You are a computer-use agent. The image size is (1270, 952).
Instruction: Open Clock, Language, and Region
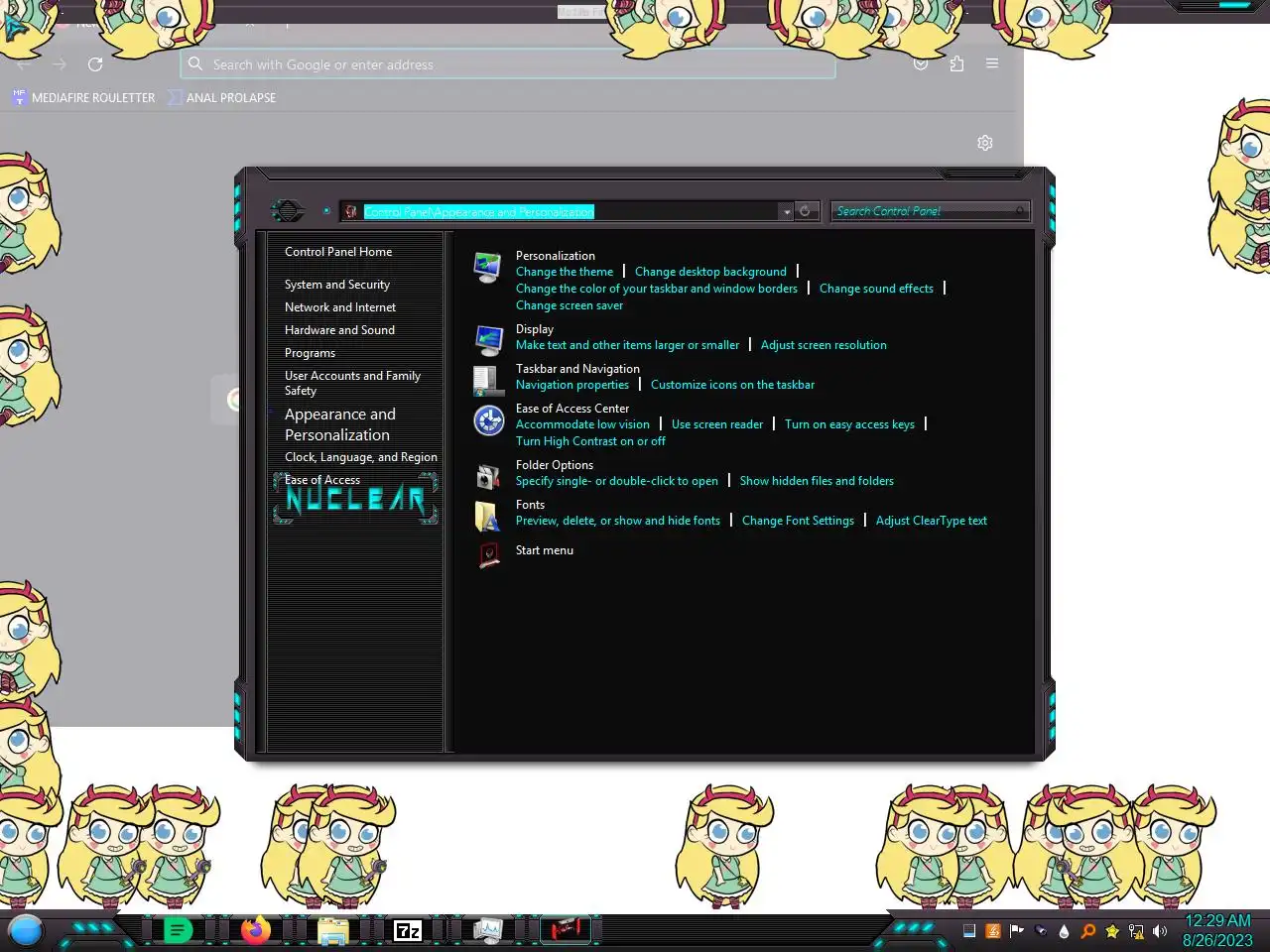(x=361, y=457)
